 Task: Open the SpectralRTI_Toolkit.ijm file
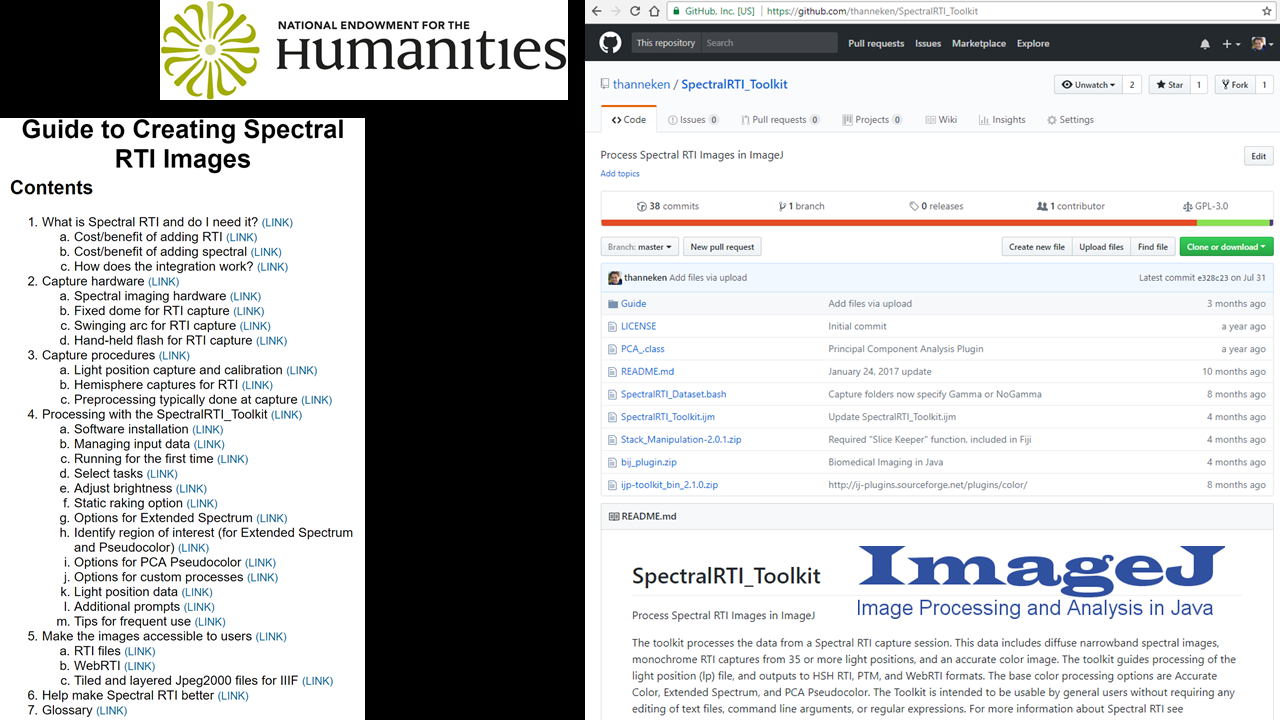[667, 417]
